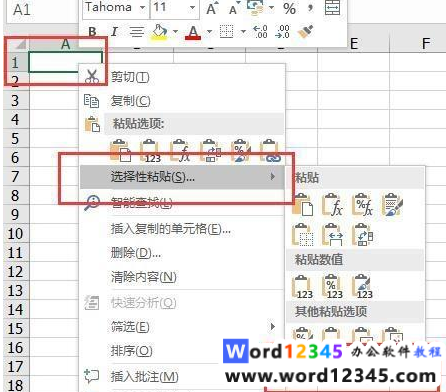Viewport: 446px width, 392px height.
Task: Choose 删除(D)... from the context menu
Action: coord(182,253)
